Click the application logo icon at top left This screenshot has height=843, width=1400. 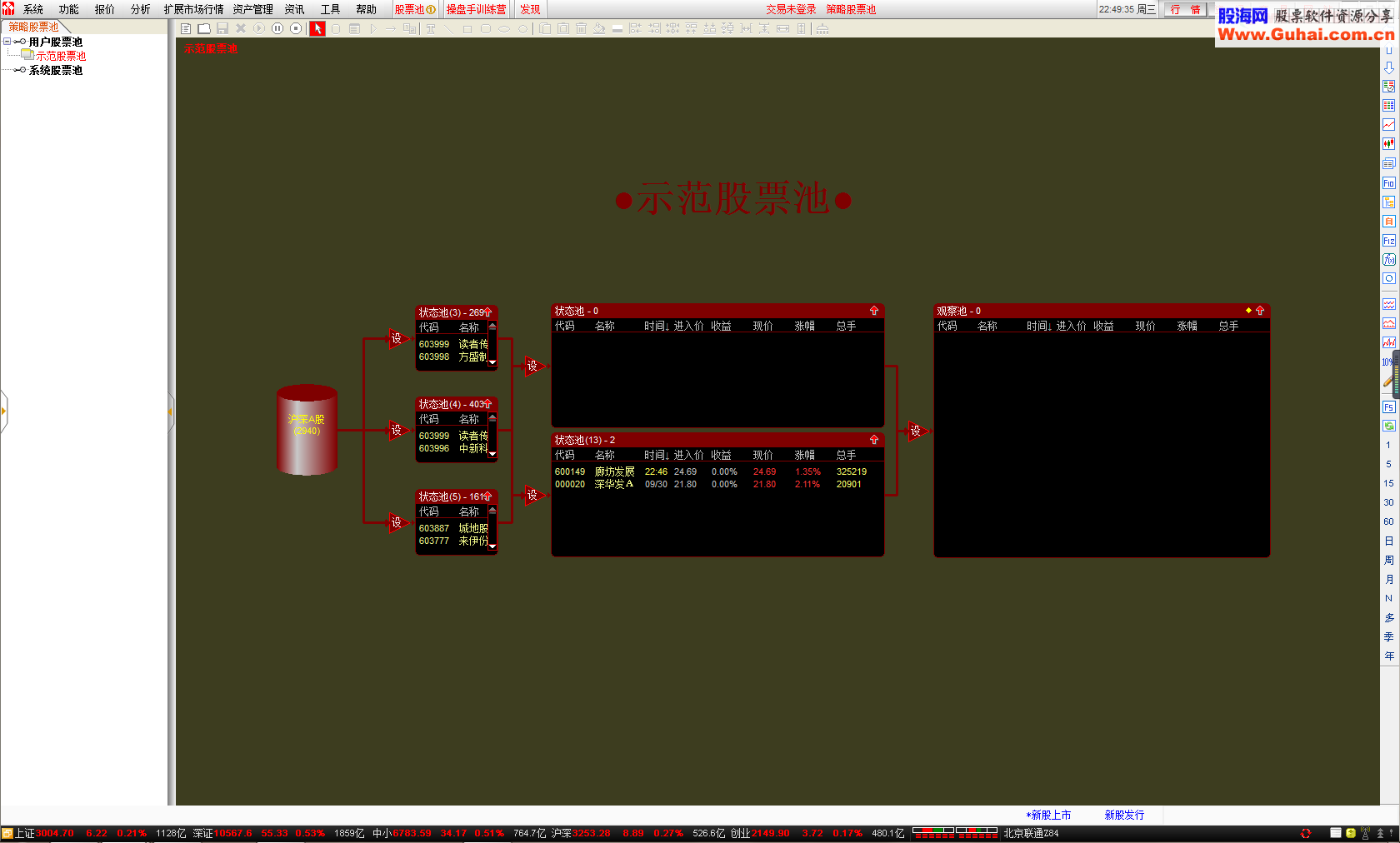[8, 9]
